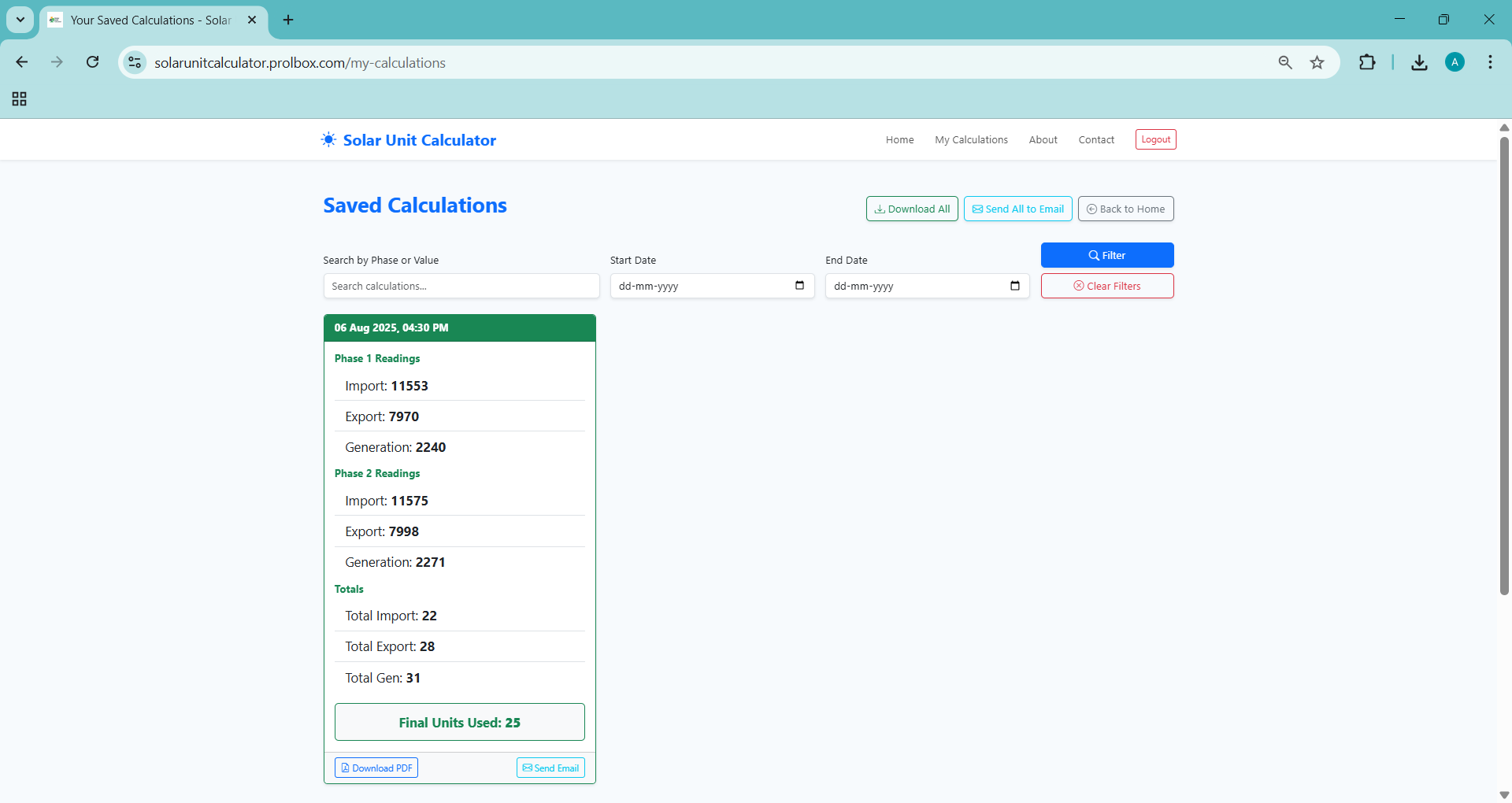The height and width of the screenshot is (803, 1512).
Task: Bookmark this page with star icon
Action: (1317, 62)
